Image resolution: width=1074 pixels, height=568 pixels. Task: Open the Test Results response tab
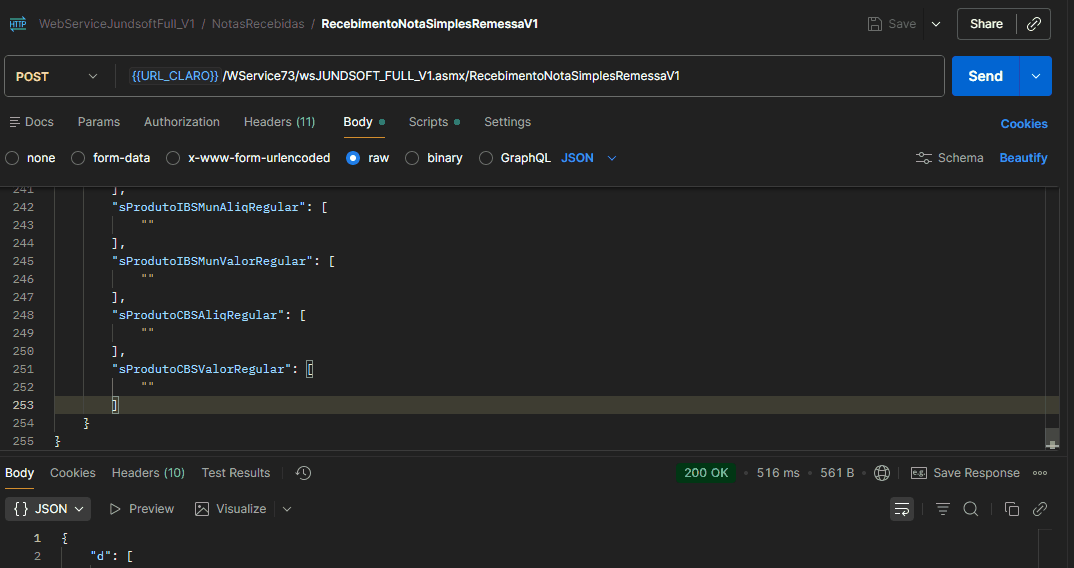point(235,473)
